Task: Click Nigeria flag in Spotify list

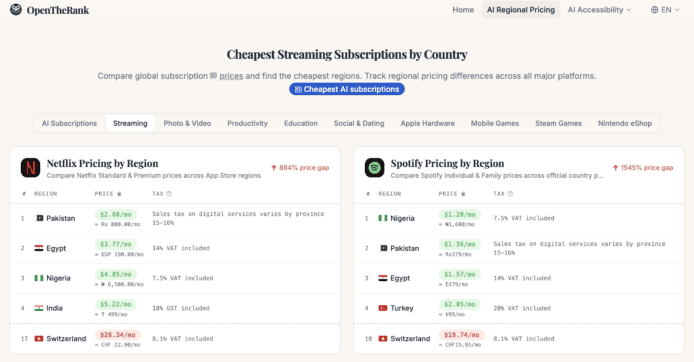Action: tap(383, 218)
